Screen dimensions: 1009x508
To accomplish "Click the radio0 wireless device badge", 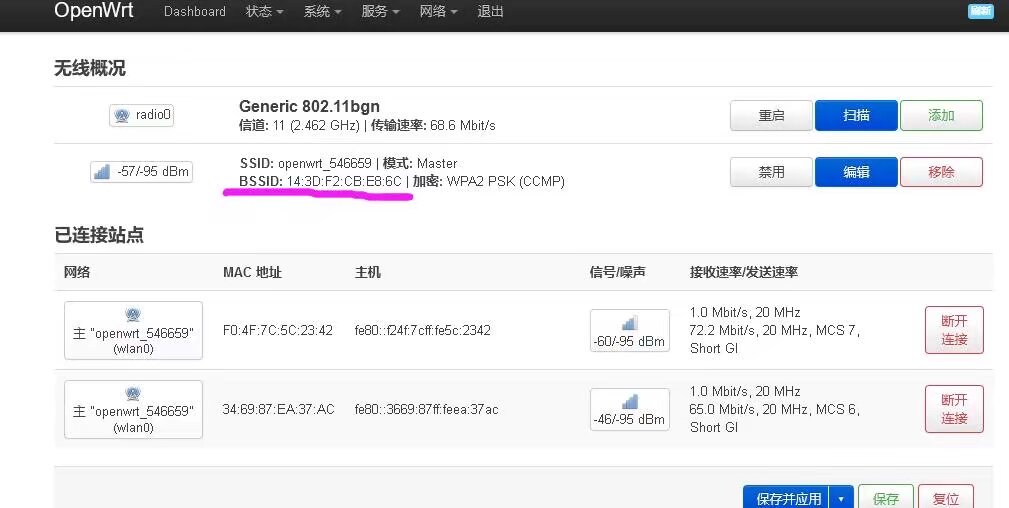I will (x=142, y=115).
